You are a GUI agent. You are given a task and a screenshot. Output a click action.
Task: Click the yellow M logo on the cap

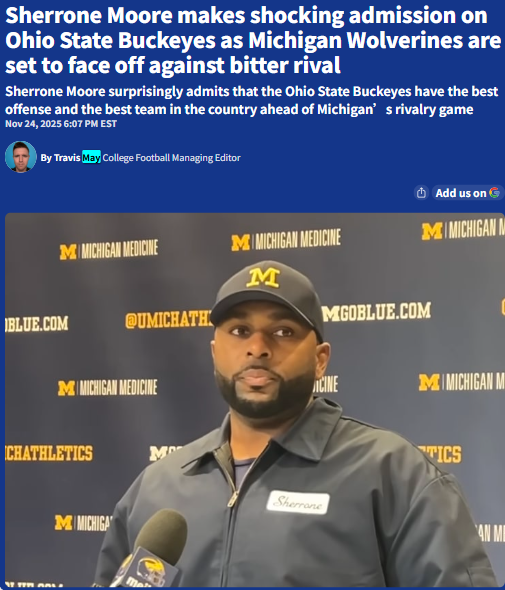click(264, 278)
